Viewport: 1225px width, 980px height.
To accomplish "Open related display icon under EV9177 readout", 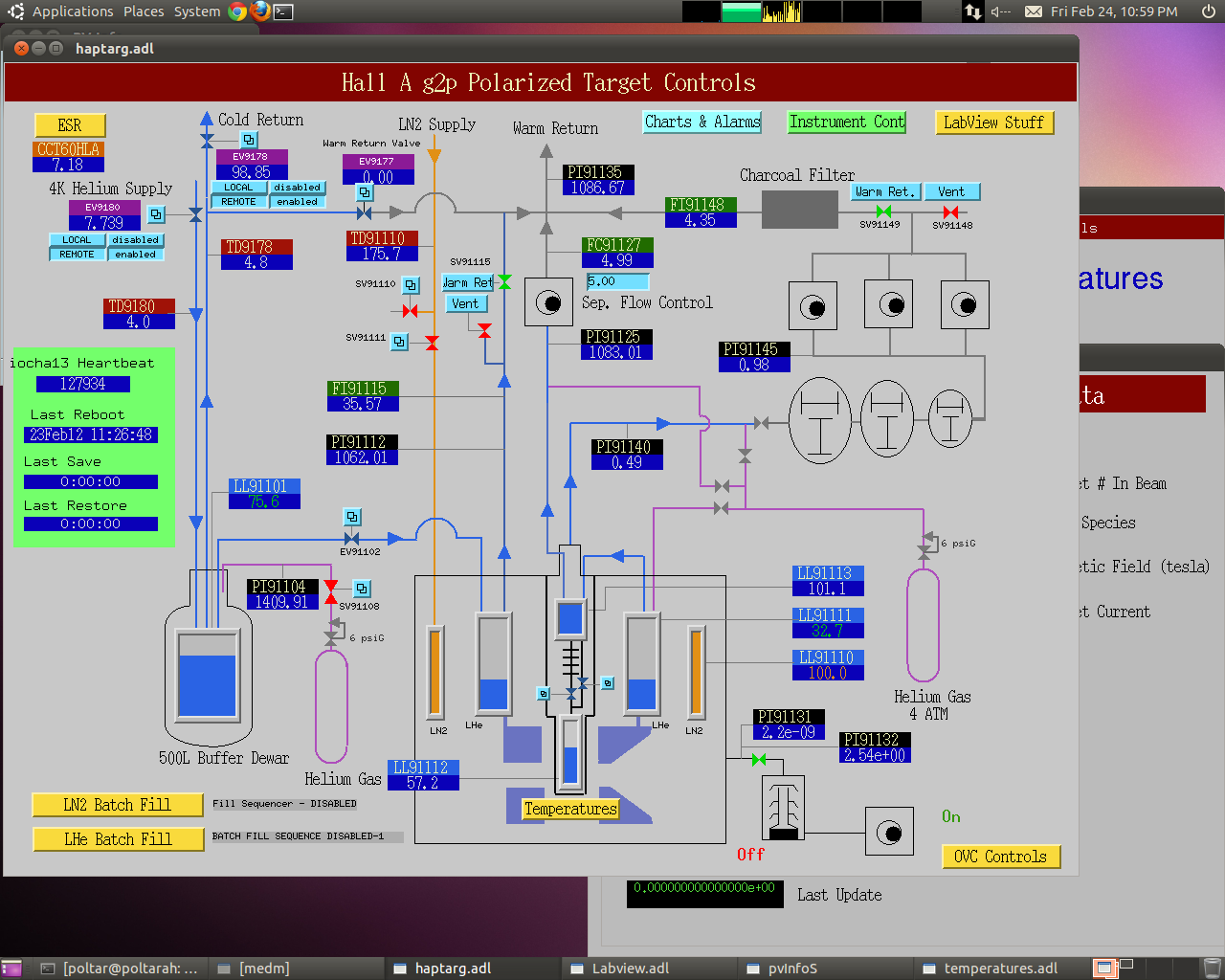I will point(365,192).
